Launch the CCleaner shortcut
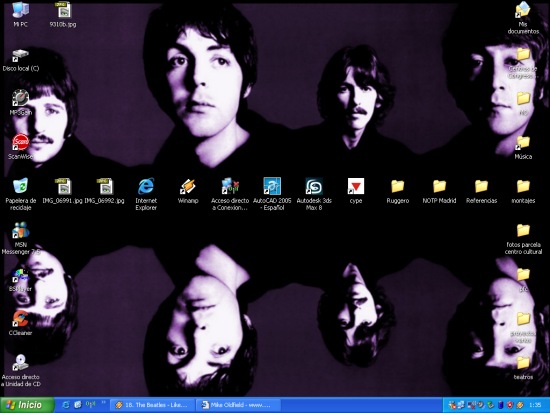Viewport: 550px width, 413px height. [20, 323]
